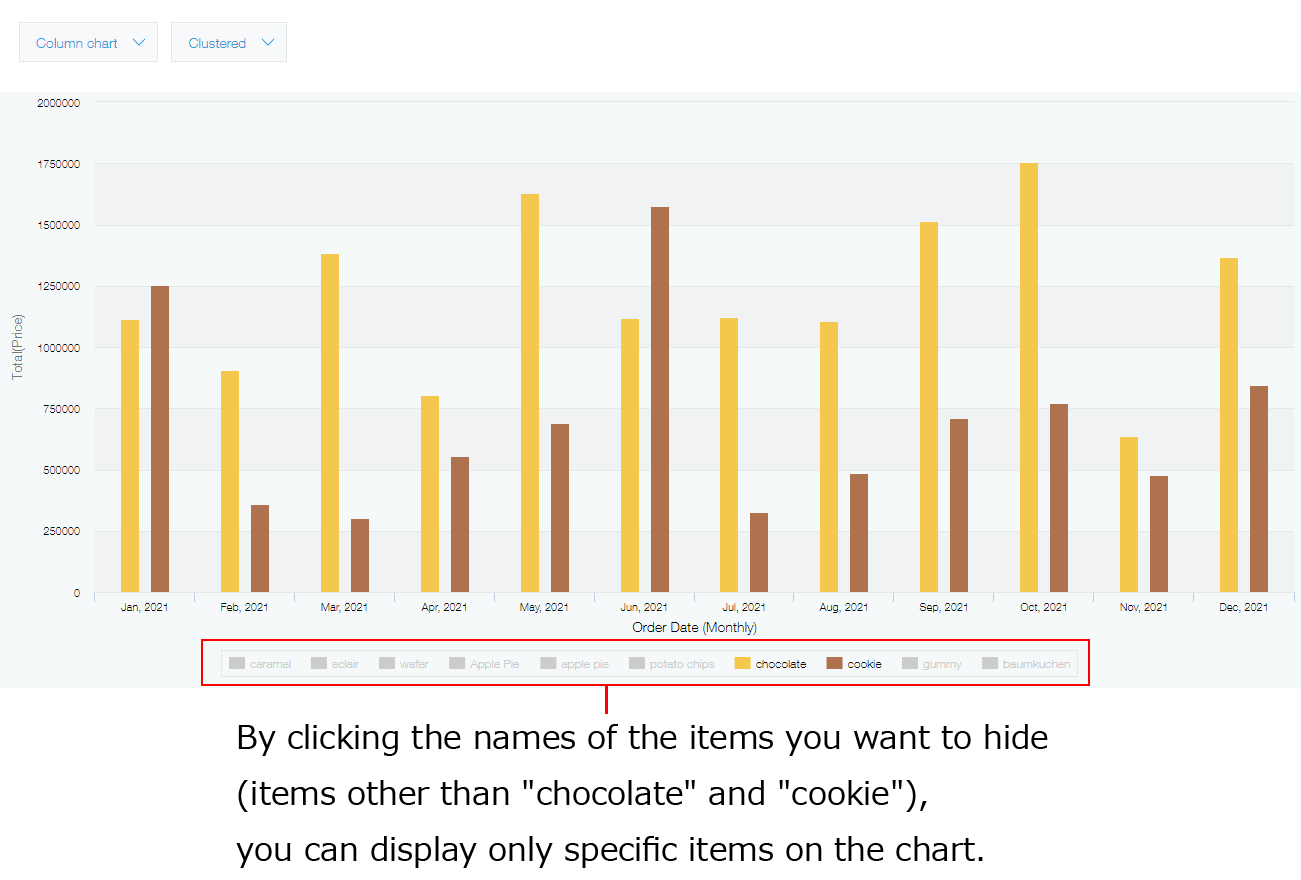This screenshot has width=1301, height=880.
Task: Click the caramel legend color square
Action: (236, 663)
